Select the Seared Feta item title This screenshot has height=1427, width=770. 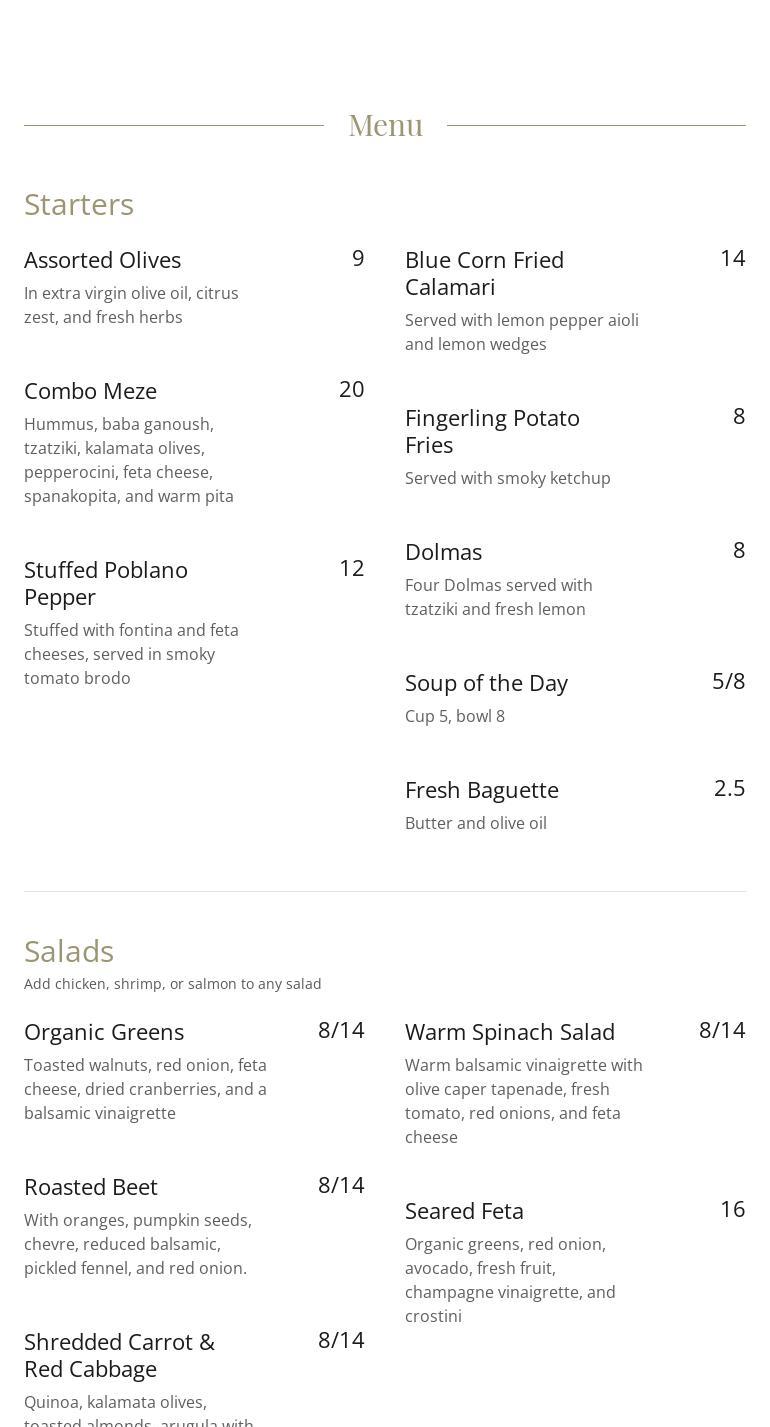[464, 1211]
